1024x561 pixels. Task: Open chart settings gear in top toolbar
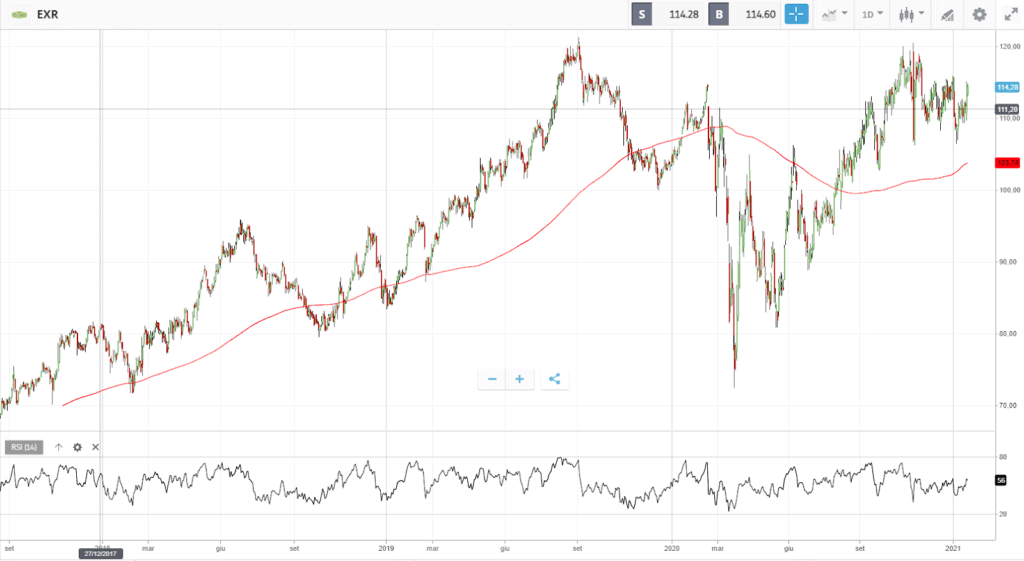[x=979, y=14]
